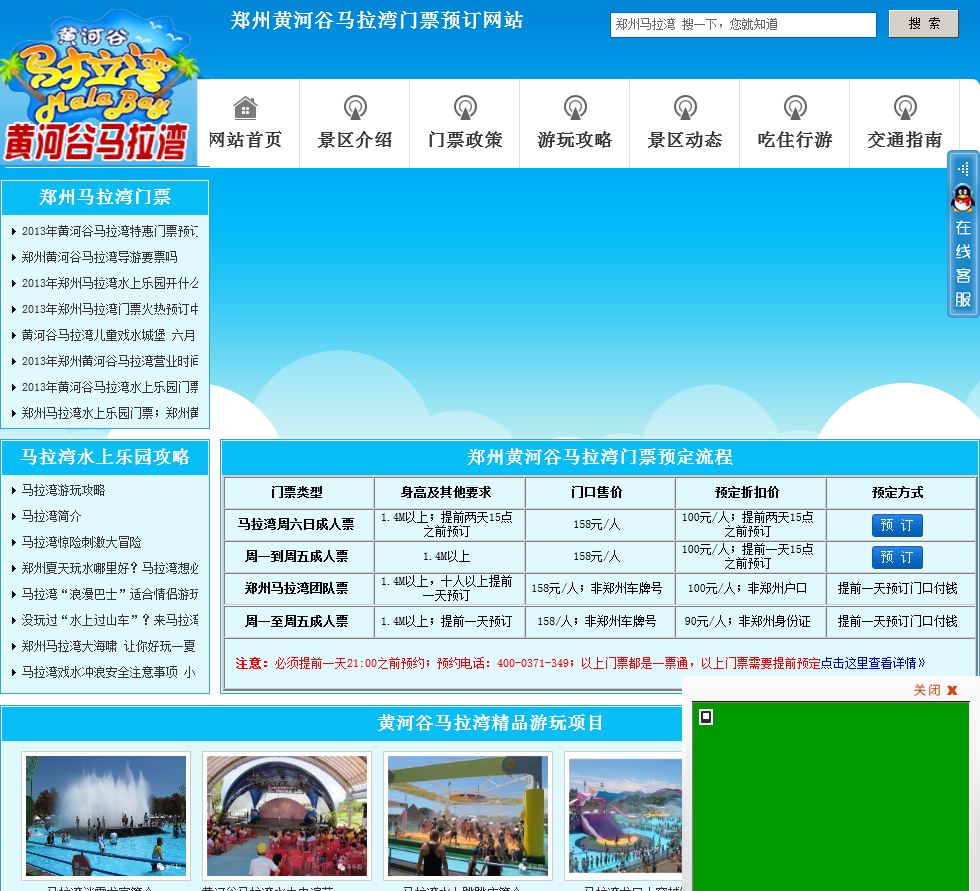Open the 景区动态 menu item
This screenshot has width=980, height=891.
pyautogui.click(x=686, y=139)
